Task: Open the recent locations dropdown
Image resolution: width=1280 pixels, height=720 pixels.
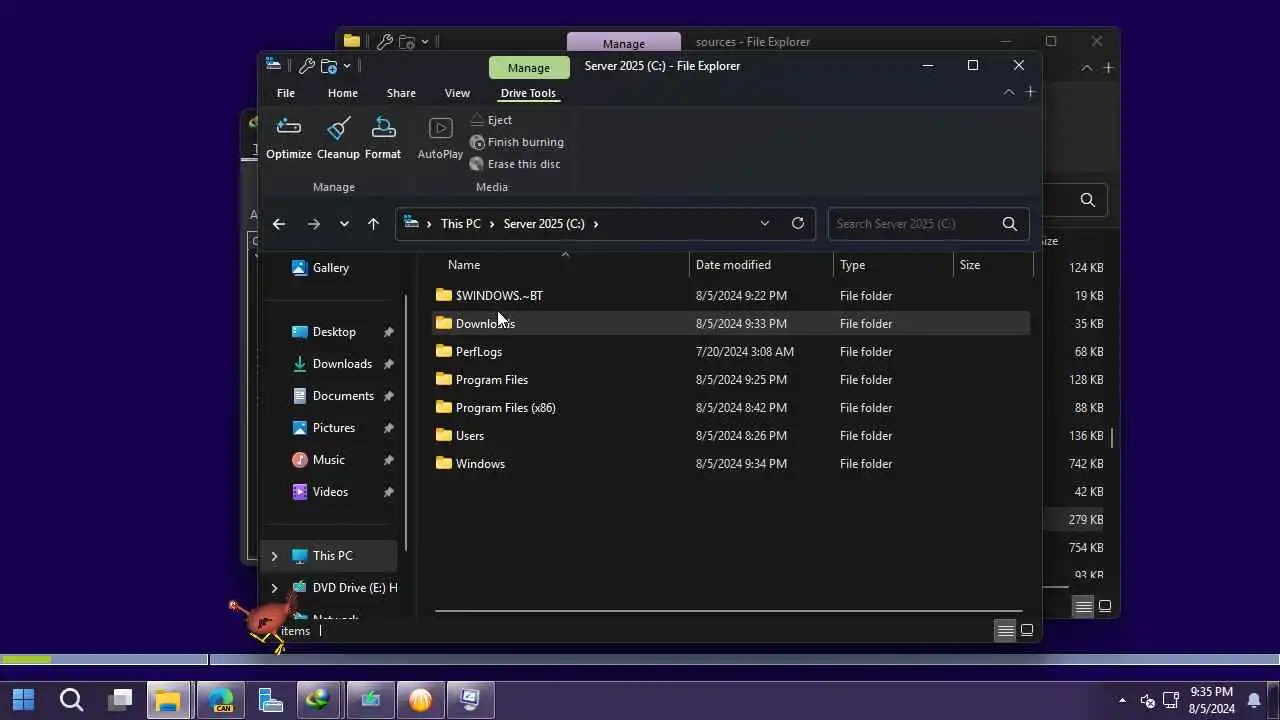Action: (344, 224)
